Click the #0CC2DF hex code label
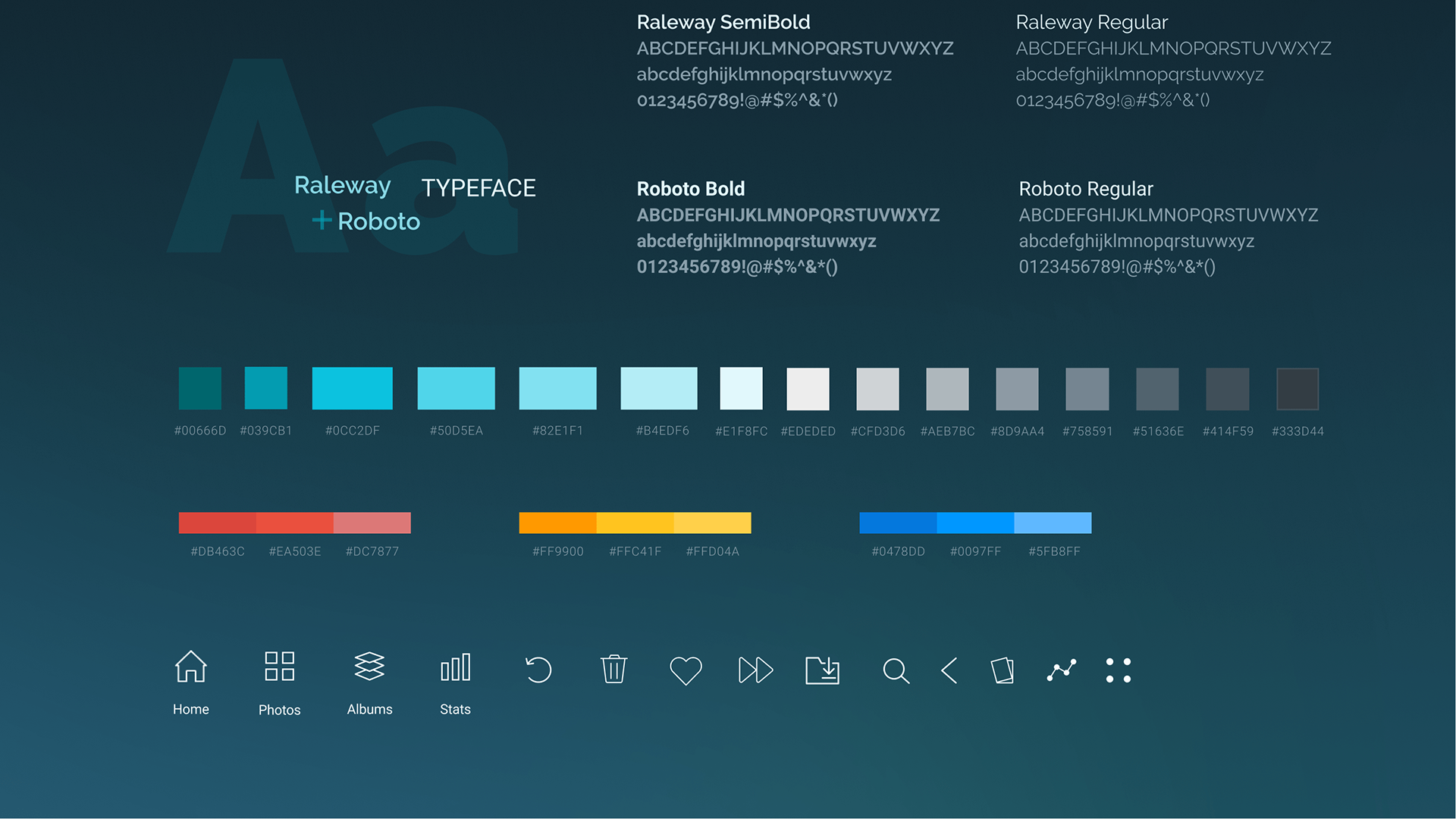 [x=353, y=431]
